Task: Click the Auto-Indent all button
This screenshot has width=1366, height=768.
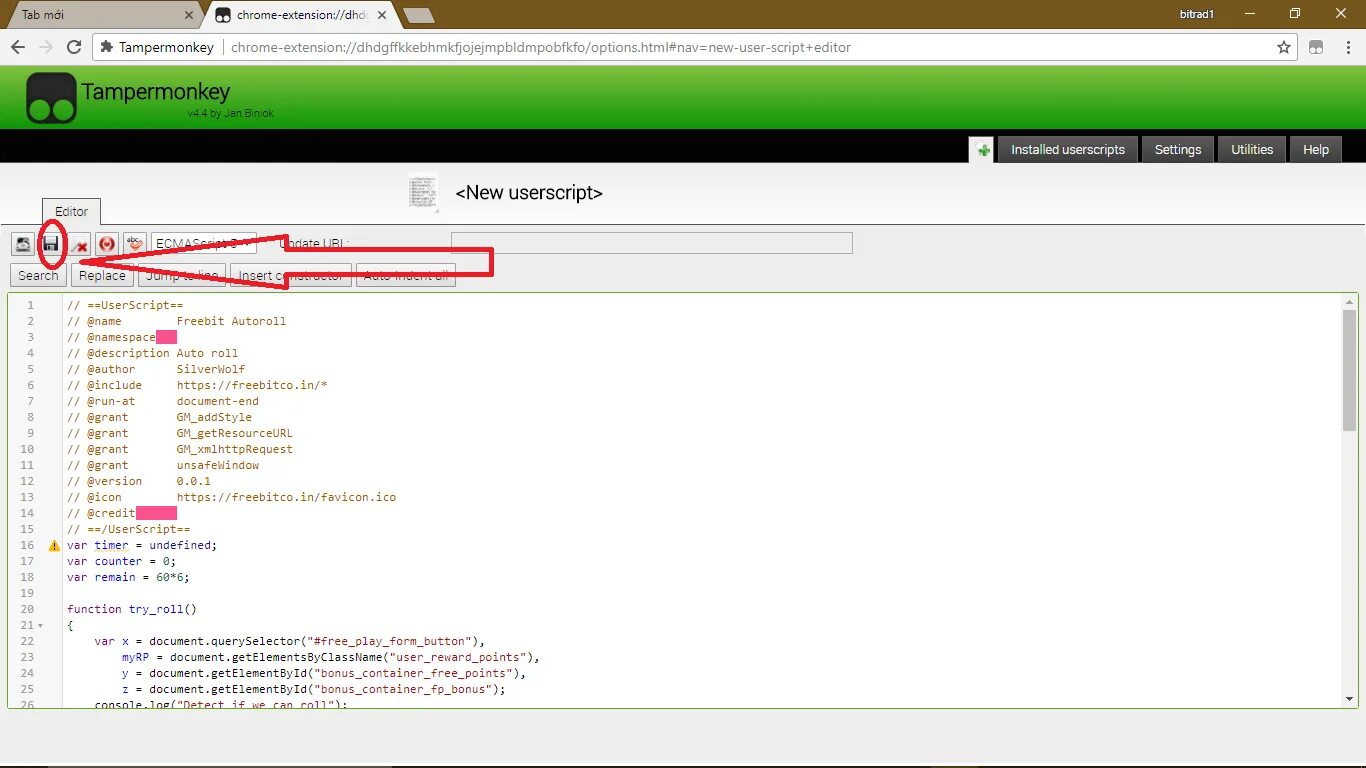Action: click(x=406, y=275)
